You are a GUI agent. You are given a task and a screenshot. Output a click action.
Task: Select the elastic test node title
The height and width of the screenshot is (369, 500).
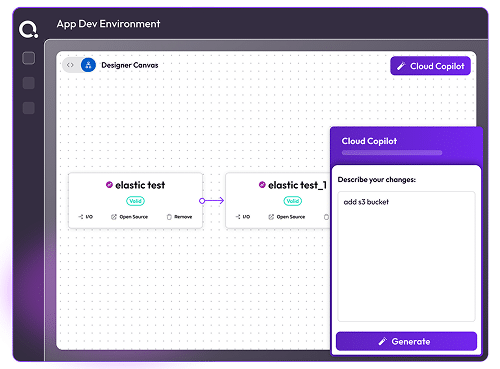(140, 185)
